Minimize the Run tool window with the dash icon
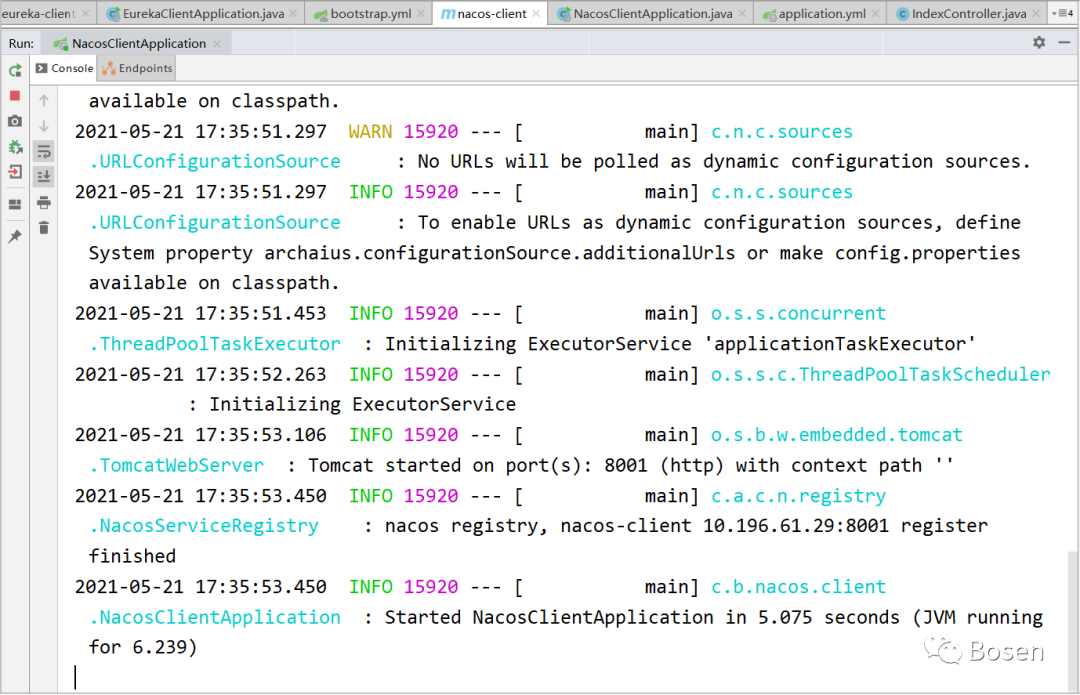The height and width of the screenshot is (695, 1080). click(1064, 43)
